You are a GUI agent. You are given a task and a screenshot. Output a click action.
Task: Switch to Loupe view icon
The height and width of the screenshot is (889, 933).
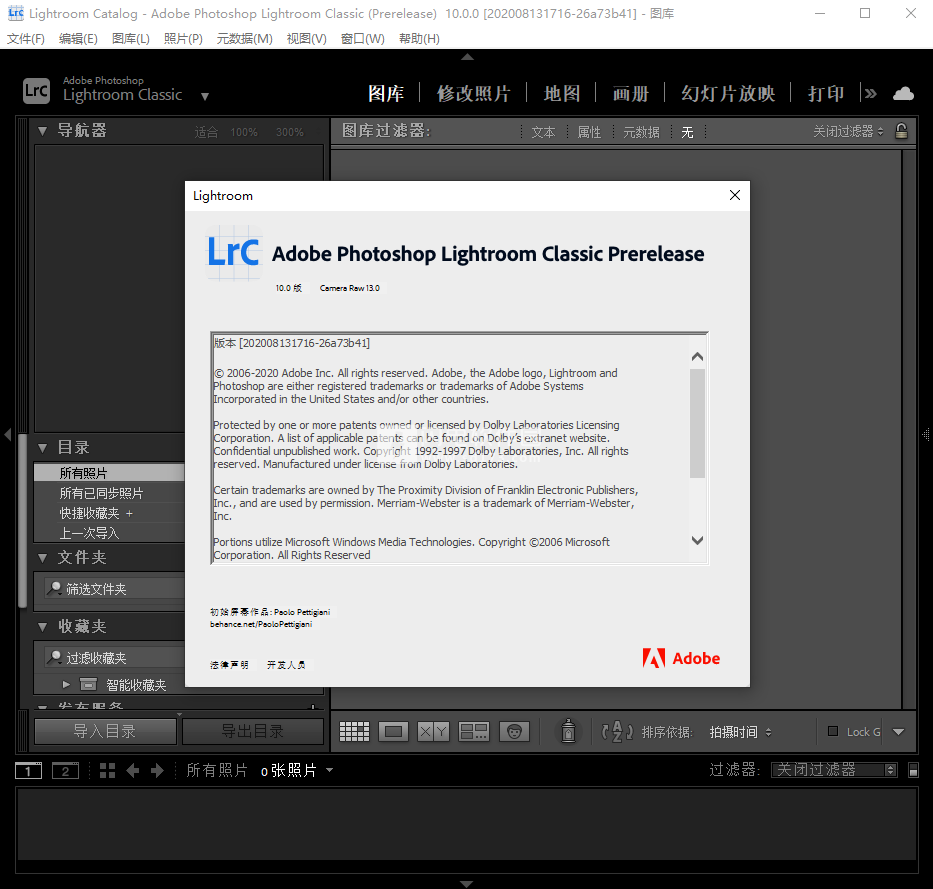point(393,731)
